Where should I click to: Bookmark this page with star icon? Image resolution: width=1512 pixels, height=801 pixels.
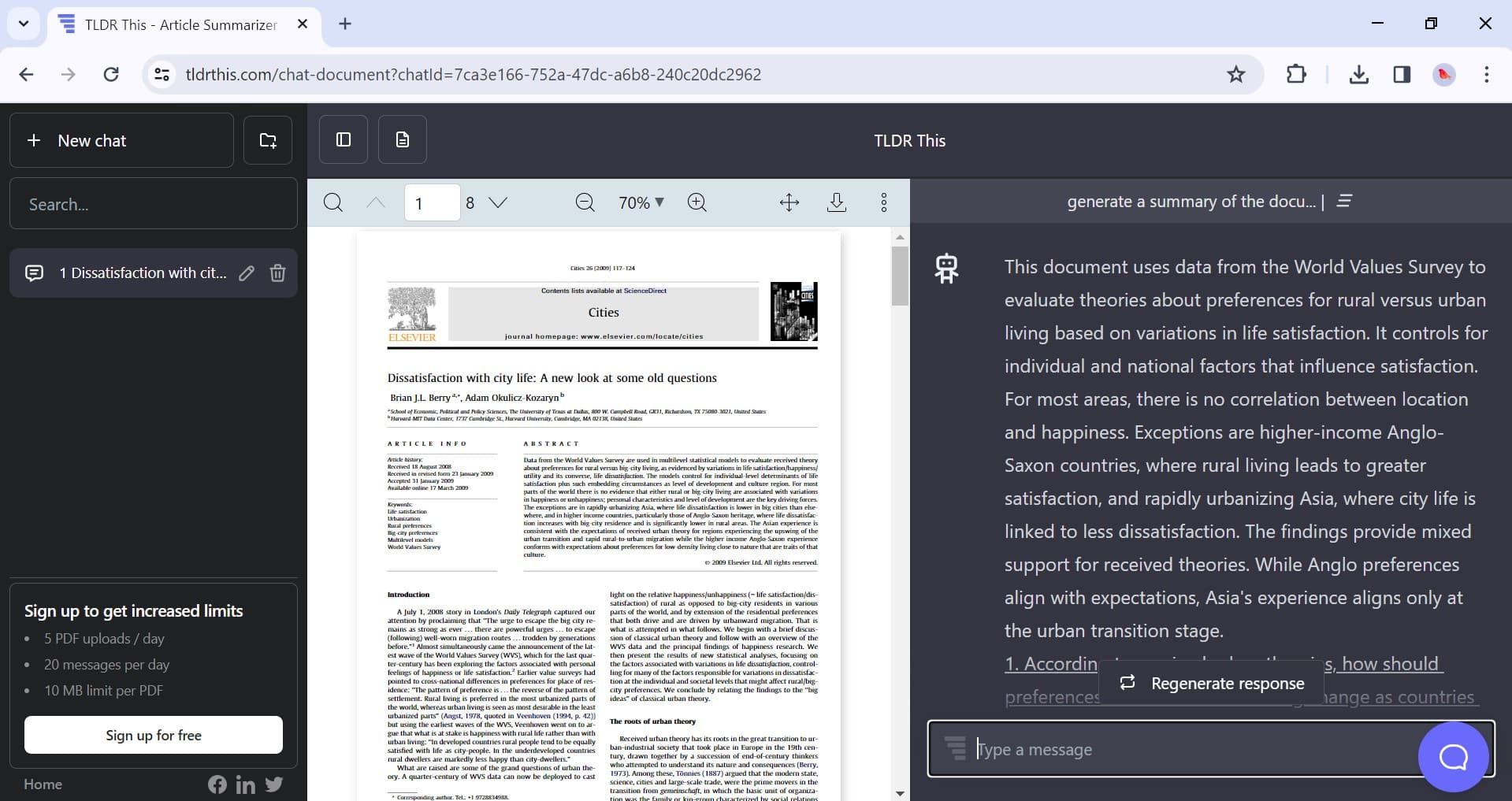click(x=1236, y=74)
